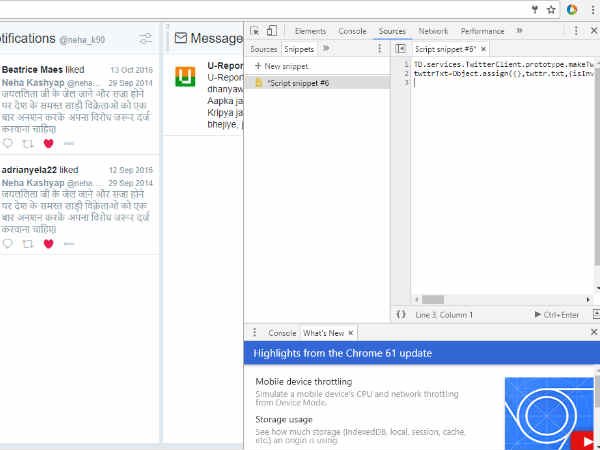Close the bottom drawer panel

[594, 332]
